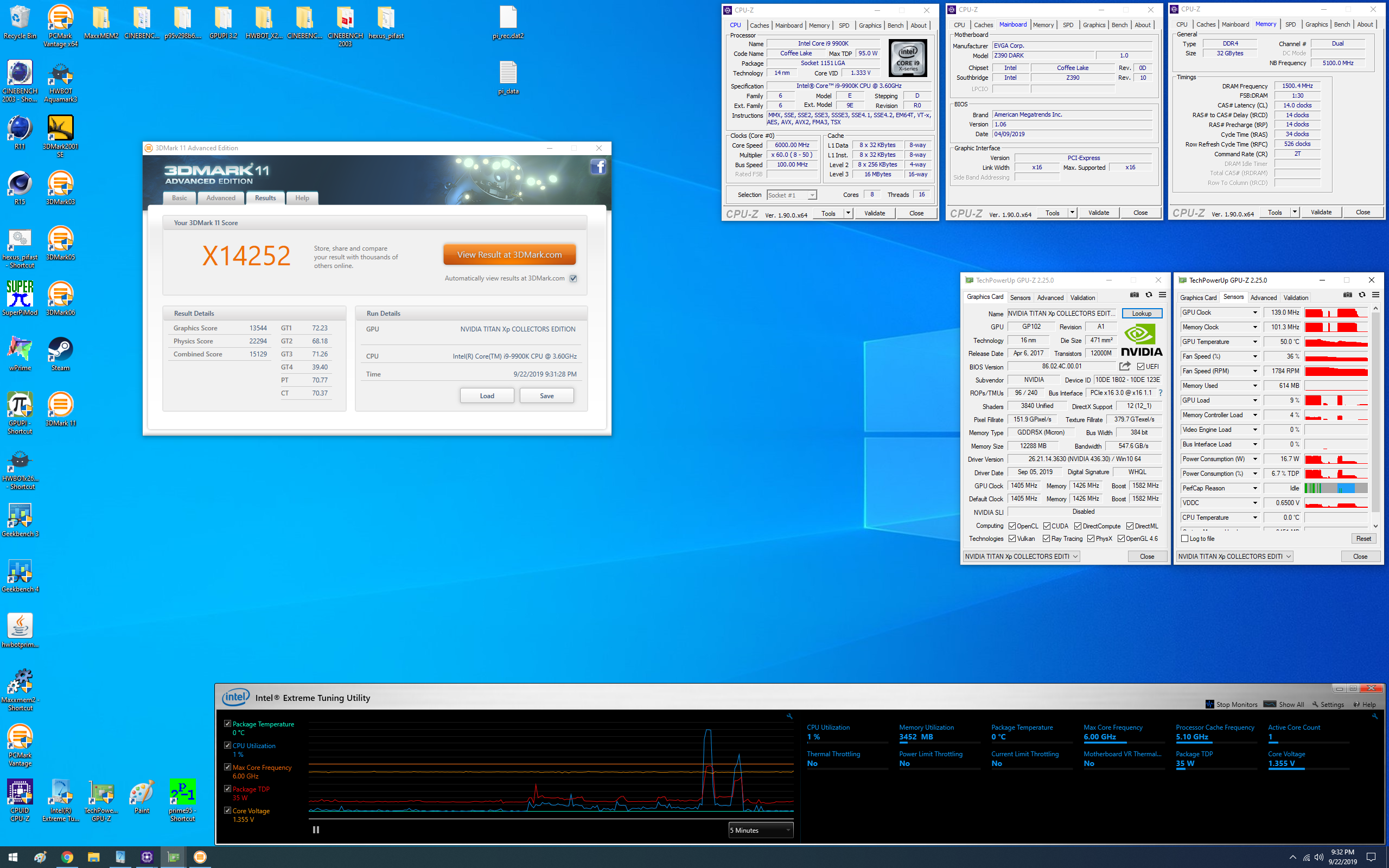Open File Explorer from the taskbar
Image resolution: width=1389 pixels, height=868 pixels.
(93, 857)
